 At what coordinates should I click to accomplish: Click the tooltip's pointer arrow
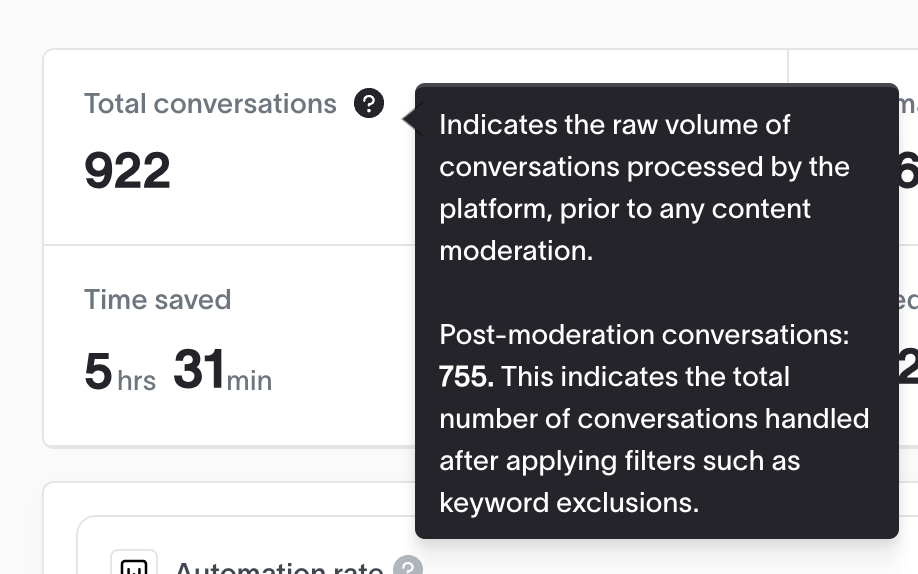410,119
